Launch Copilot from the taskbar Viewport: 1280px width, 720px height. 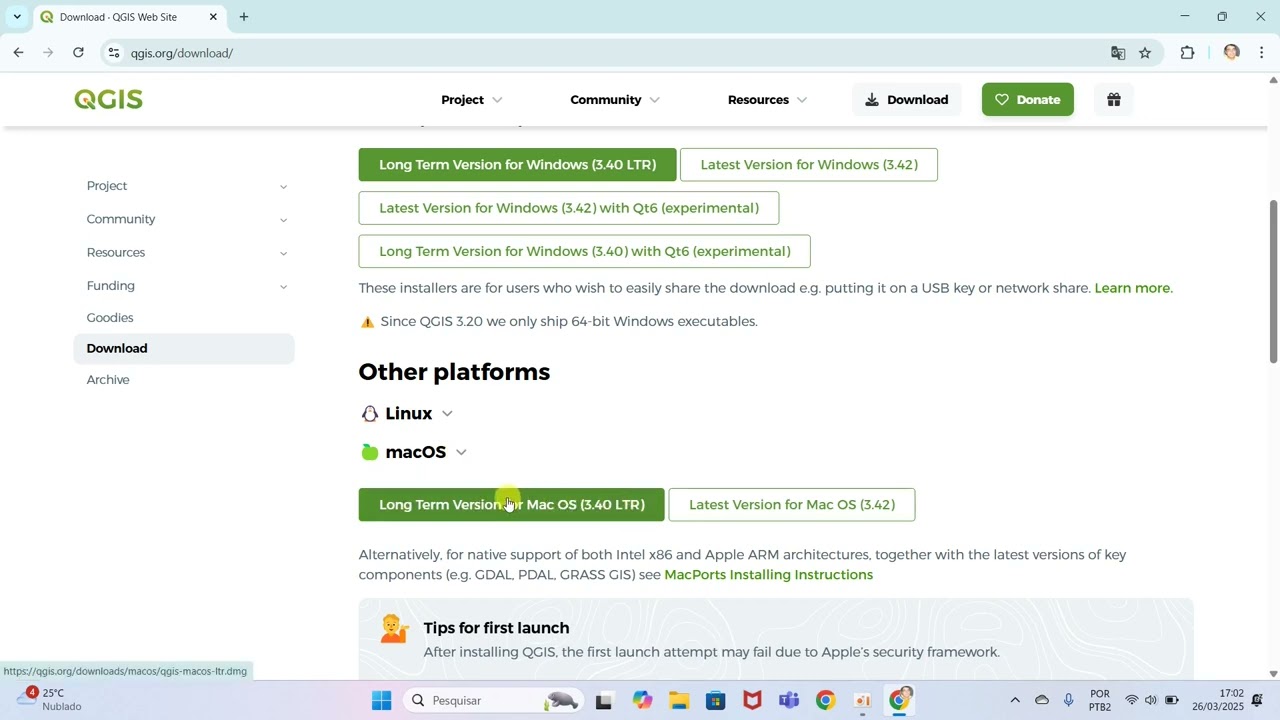(x=642, y=700)
